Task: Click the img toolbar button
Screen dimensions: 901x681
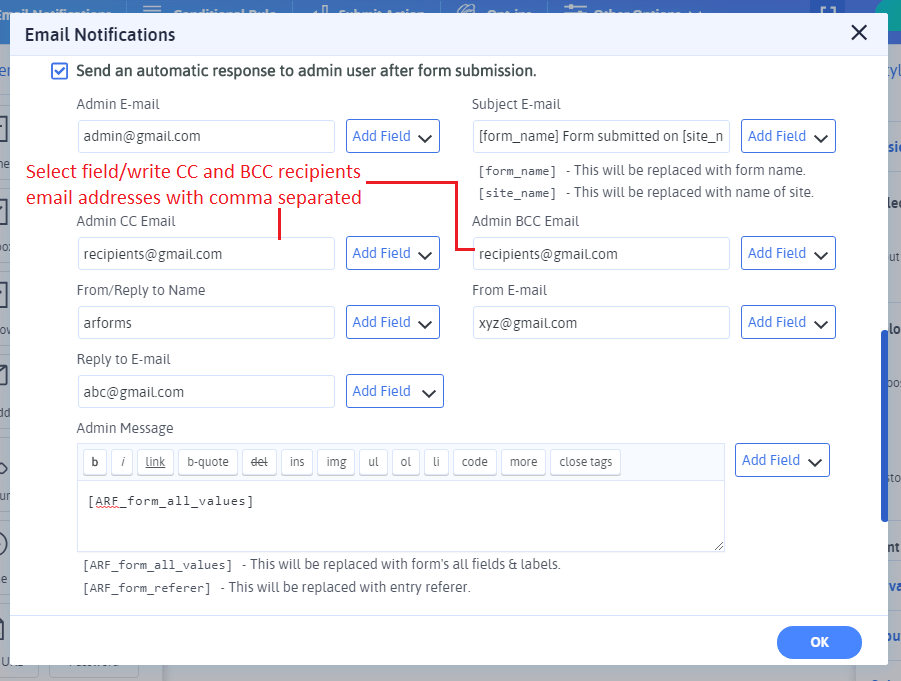Action: [336, 462]
